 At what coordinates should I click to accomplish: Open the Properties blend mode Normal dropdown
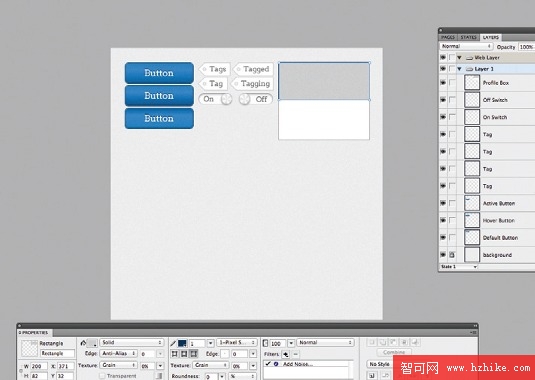point(325,342)
